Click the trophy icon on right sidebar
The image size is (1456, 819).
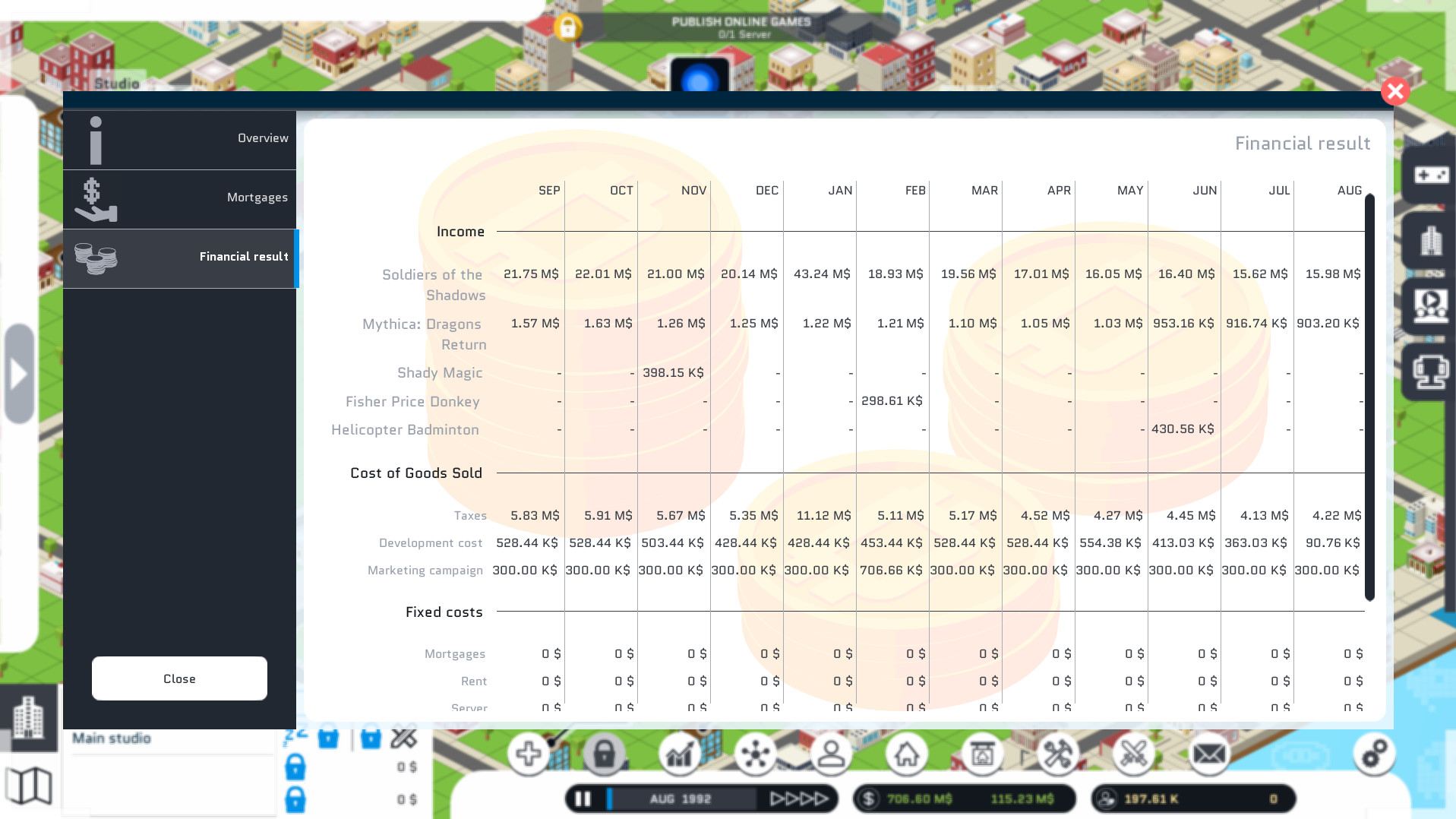point(1431,372)
